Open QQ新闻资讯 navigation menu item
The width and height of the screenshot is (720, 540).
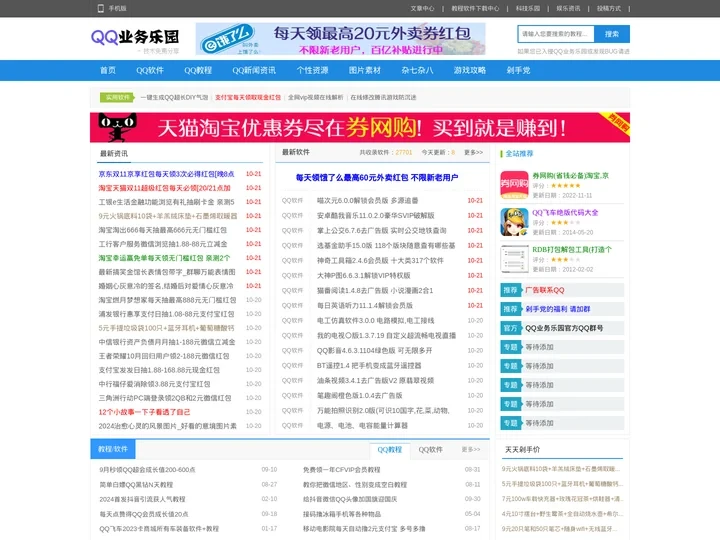[x=254, y=70]
